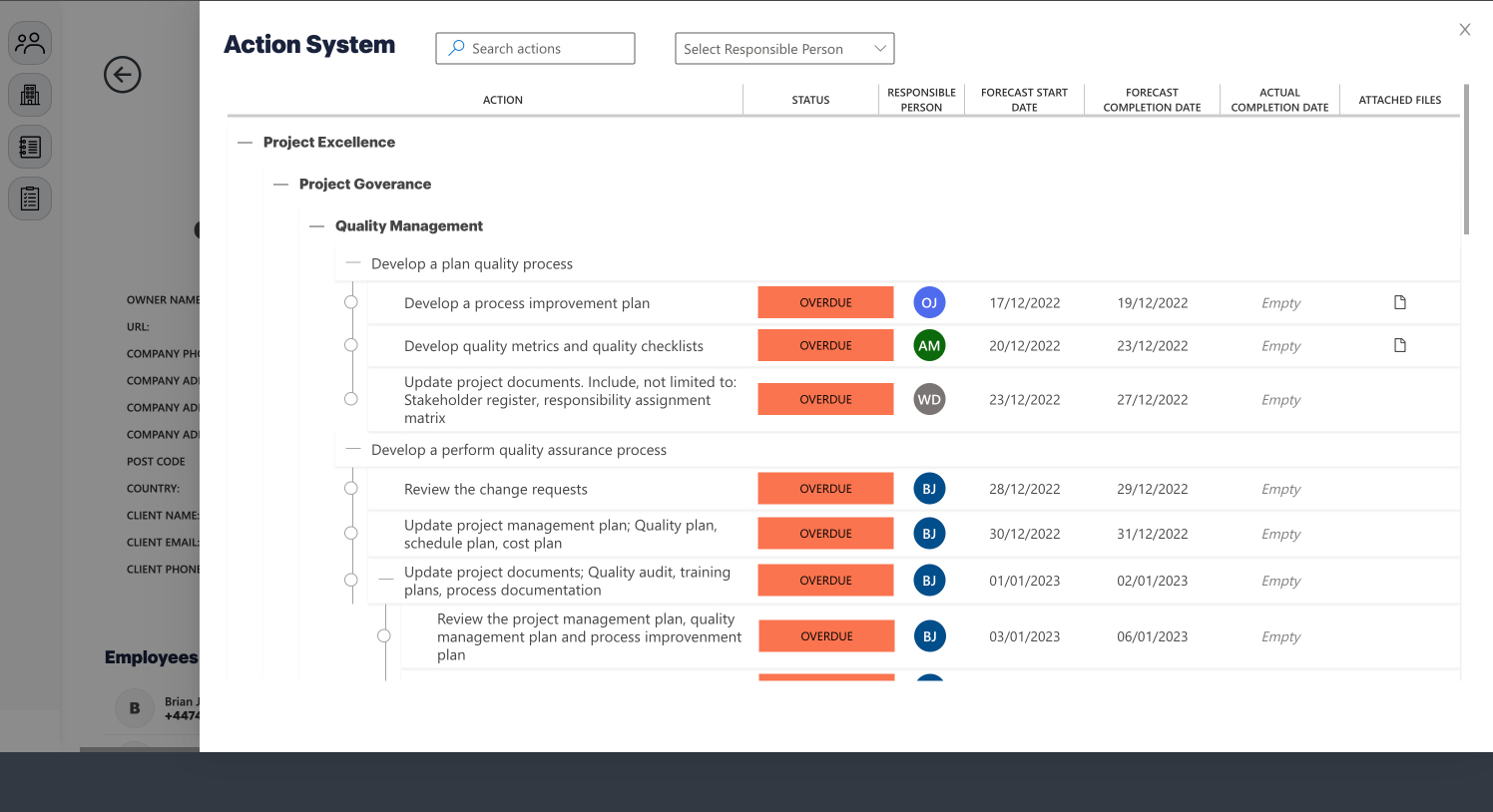Click the FORECAST START DATE column header
The height and width of the screenshot is (812, 1493).
tap(1024, 100)
